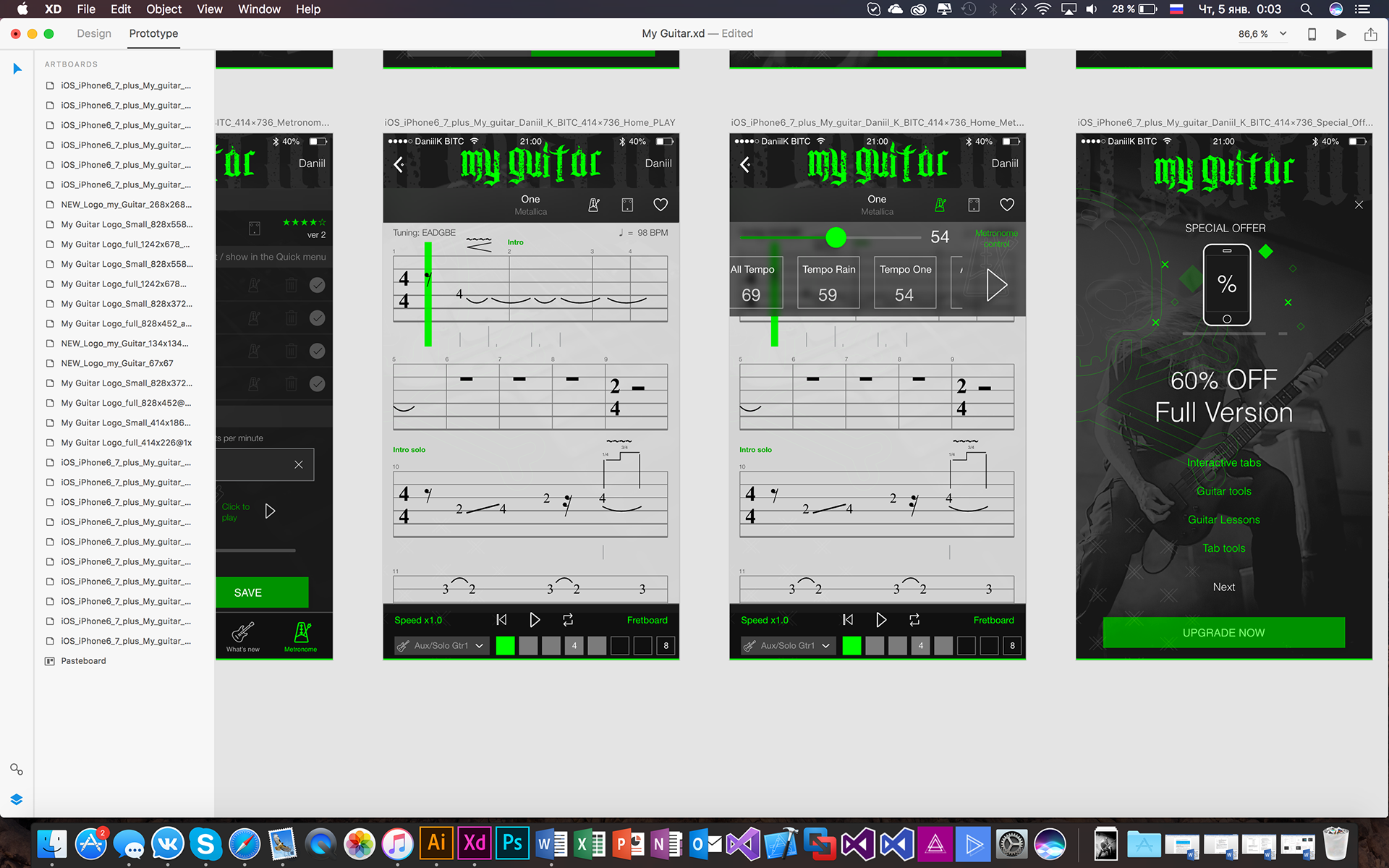Select the prototype arrow tool in left toolbar
This screenshot has width=1389, height=868.
pos(17,69)
